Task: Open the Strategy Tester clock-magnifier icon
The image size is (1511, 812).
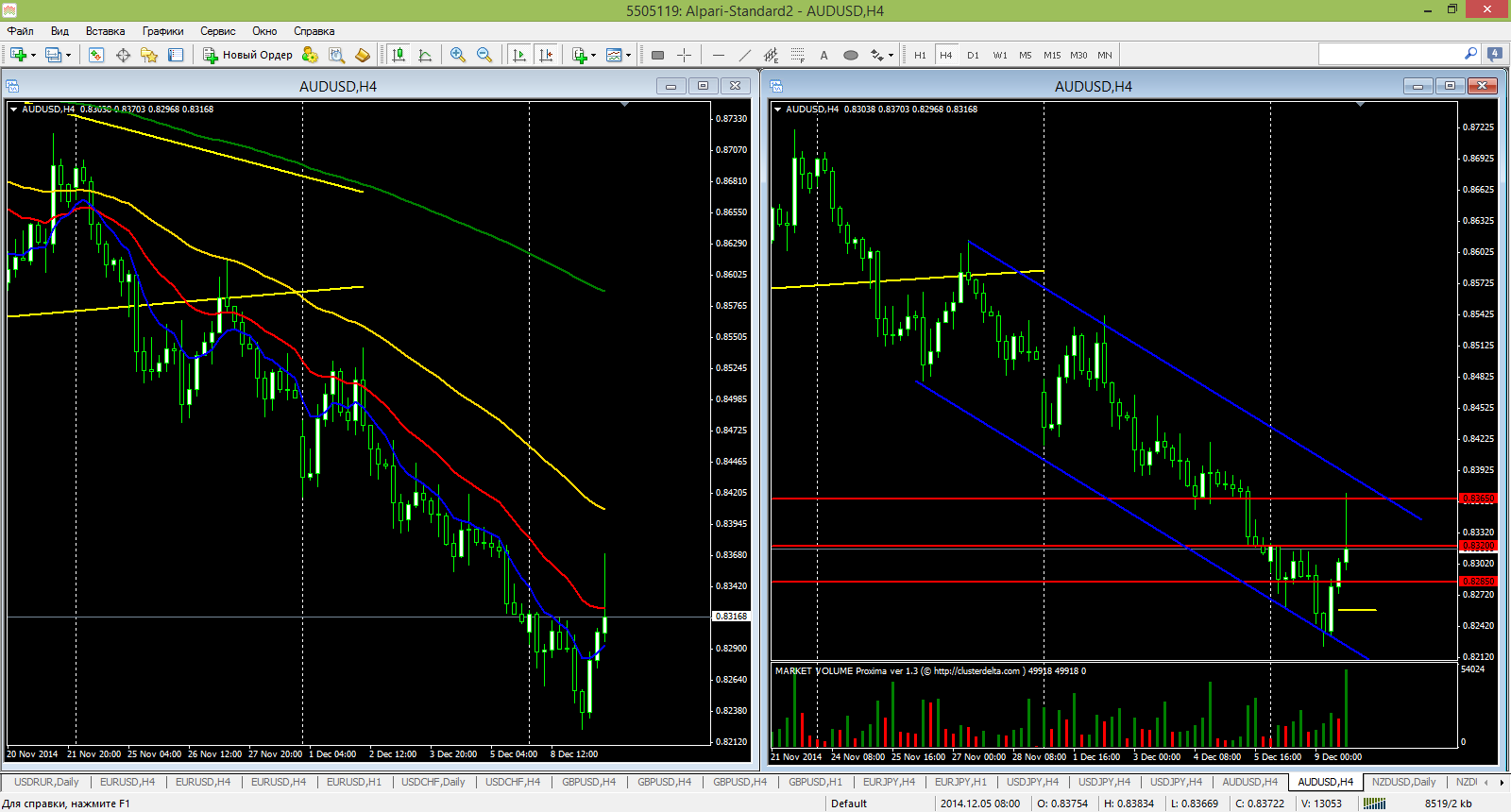Action: 336,55
